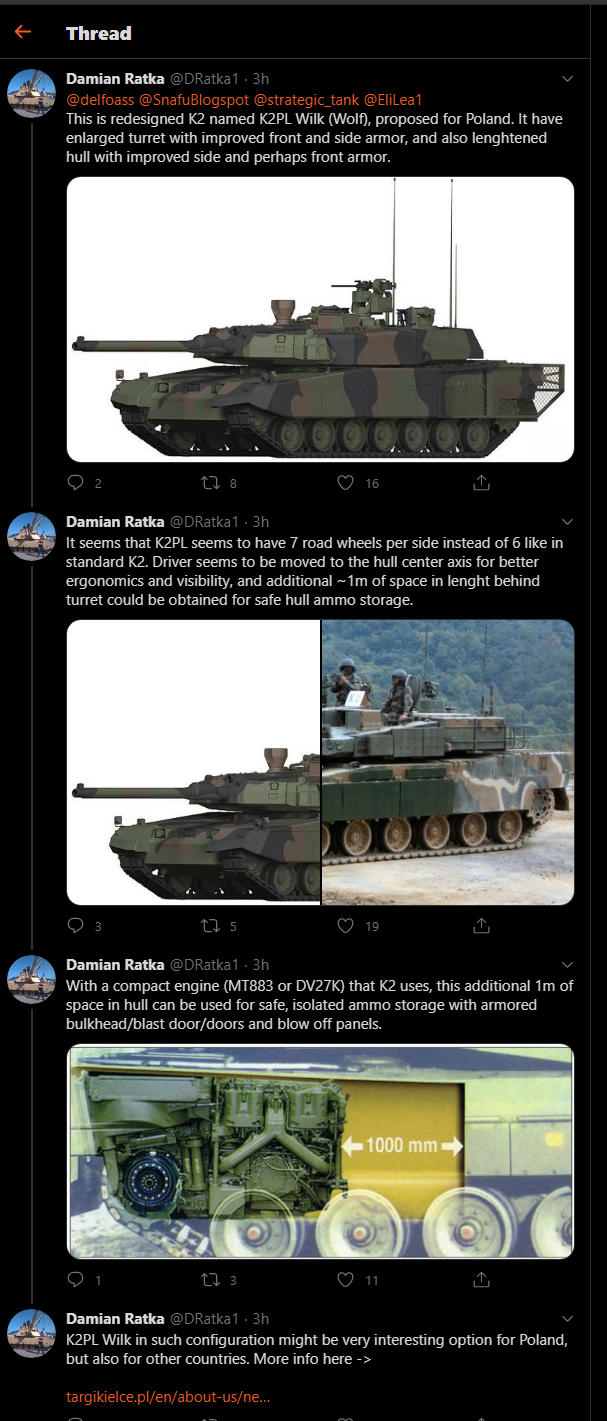Retweet the compact engine tweet

(210, 1278)
